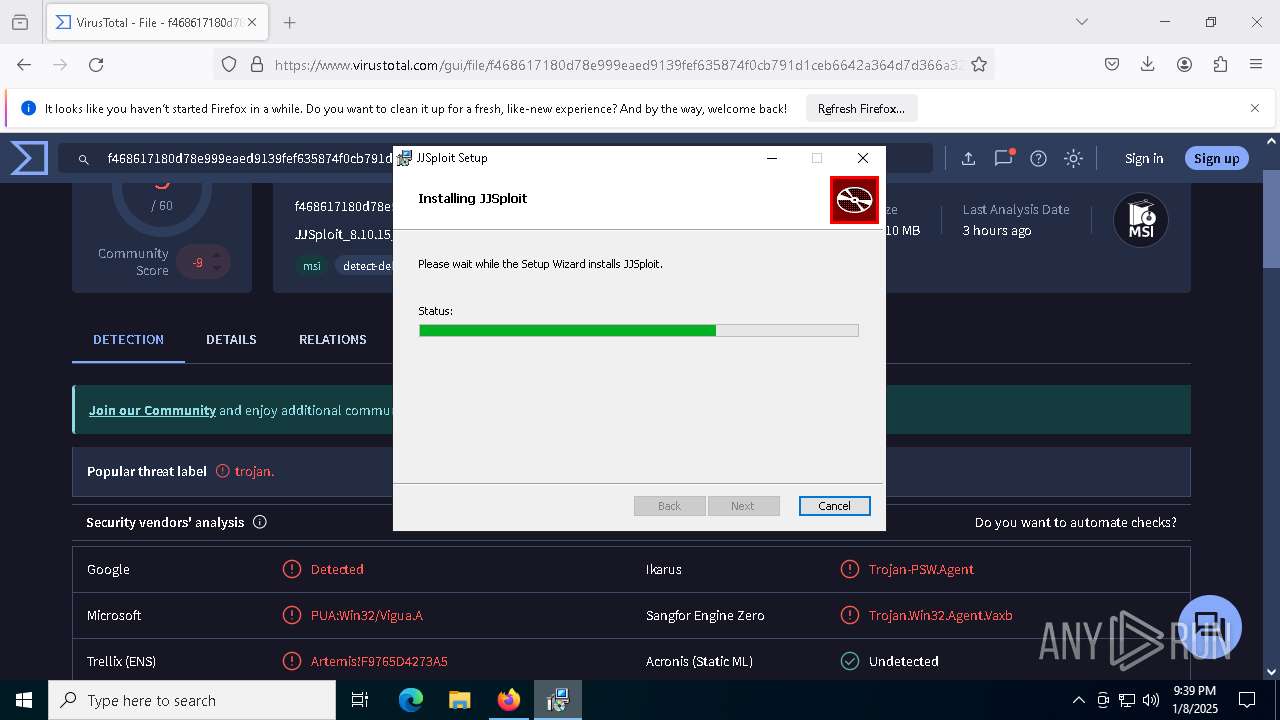
Task: Click the Refresh Firefox button
Action: pos(861,109)
